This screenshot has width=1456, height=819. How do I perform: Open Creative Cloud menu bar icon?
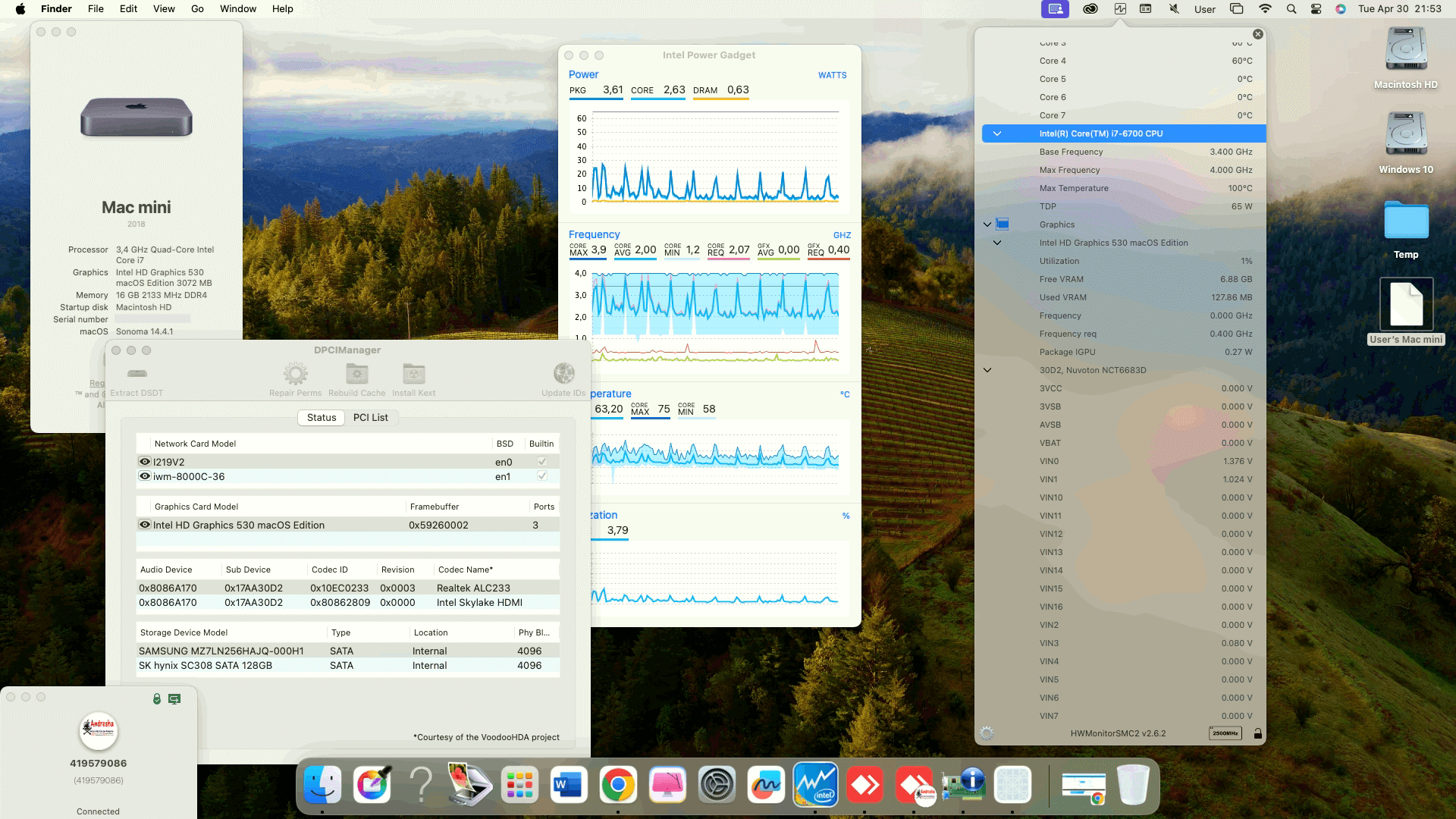pyautogui.click(x=1090, y=9)
